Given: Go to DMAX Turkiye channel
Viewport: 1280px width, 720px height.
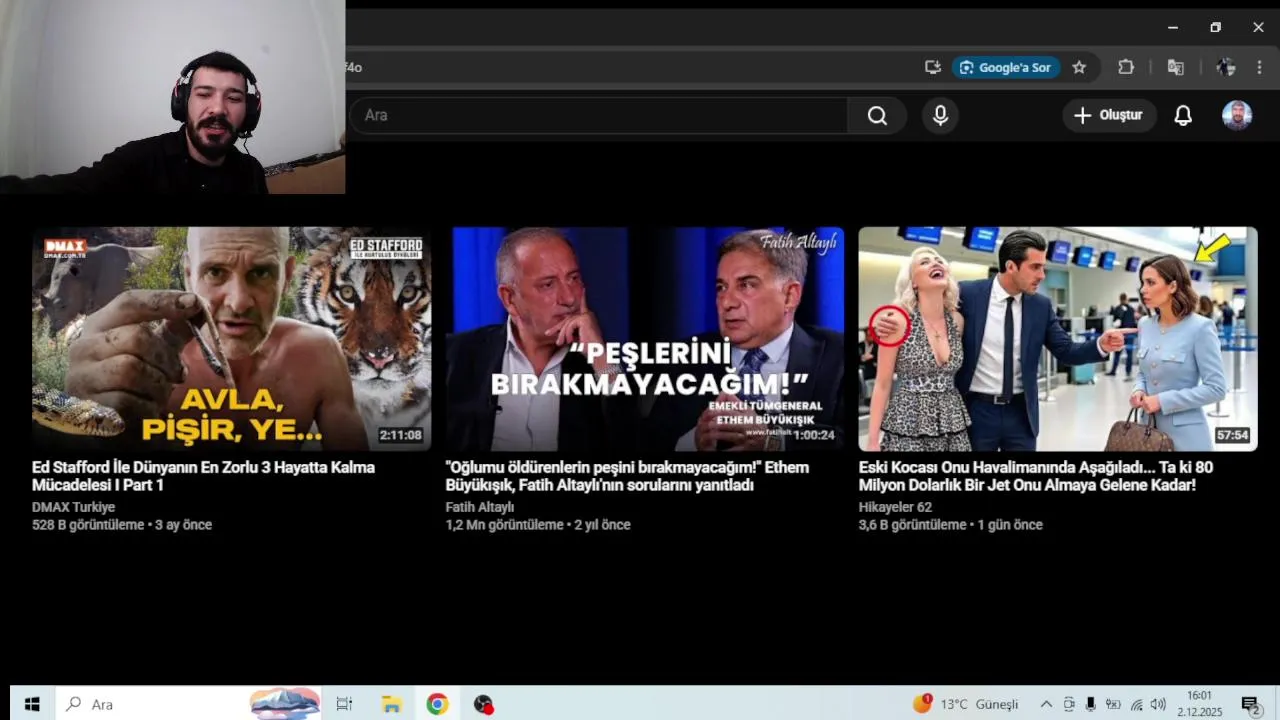Looking at the screenshot, I should coord(73,507).
